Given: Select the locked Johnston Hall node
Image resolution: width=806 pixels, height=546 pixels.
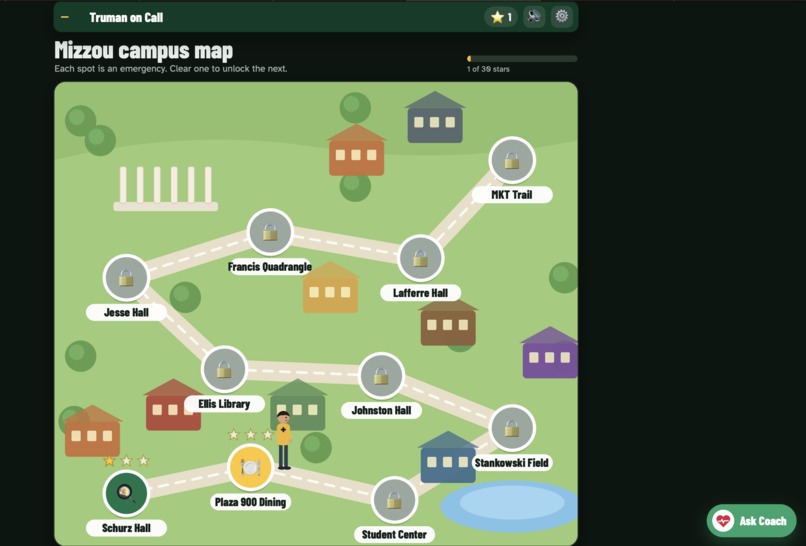Looking at the screenshot, I should [x=381, y=376].
